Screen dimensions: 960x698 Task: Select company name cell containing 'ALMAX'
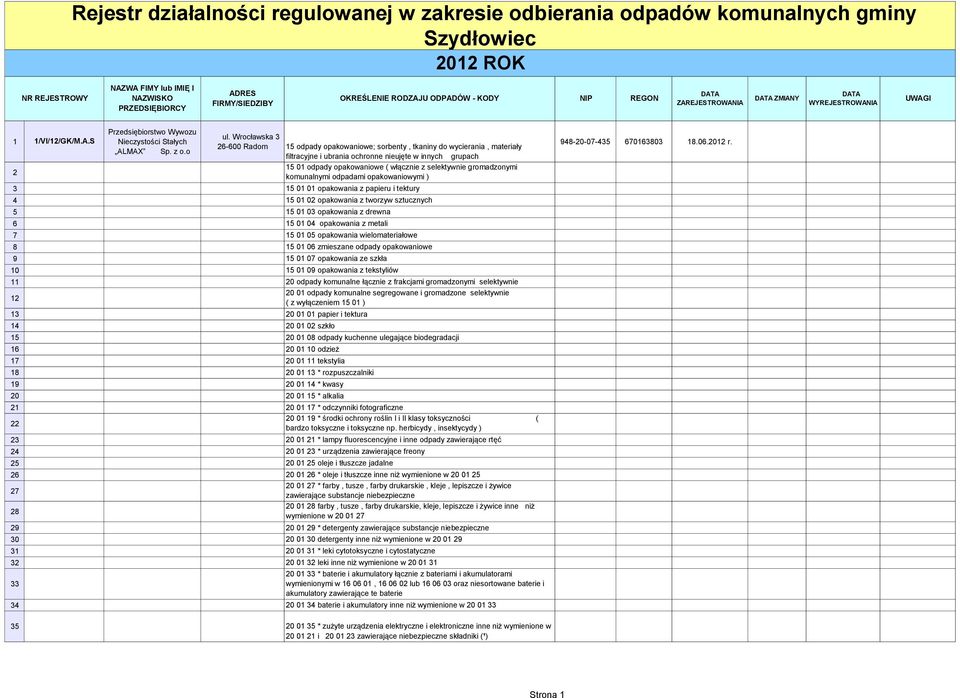pos(152,141)
